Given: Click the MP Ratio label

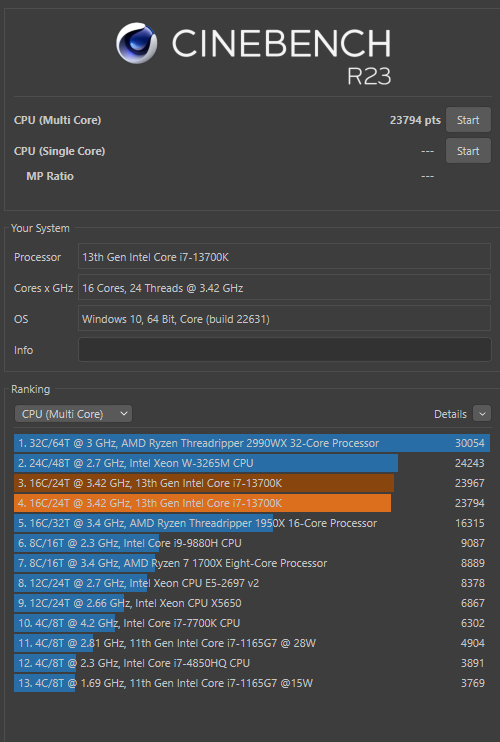Looking at the screenshot, I should tap(50, 176).
